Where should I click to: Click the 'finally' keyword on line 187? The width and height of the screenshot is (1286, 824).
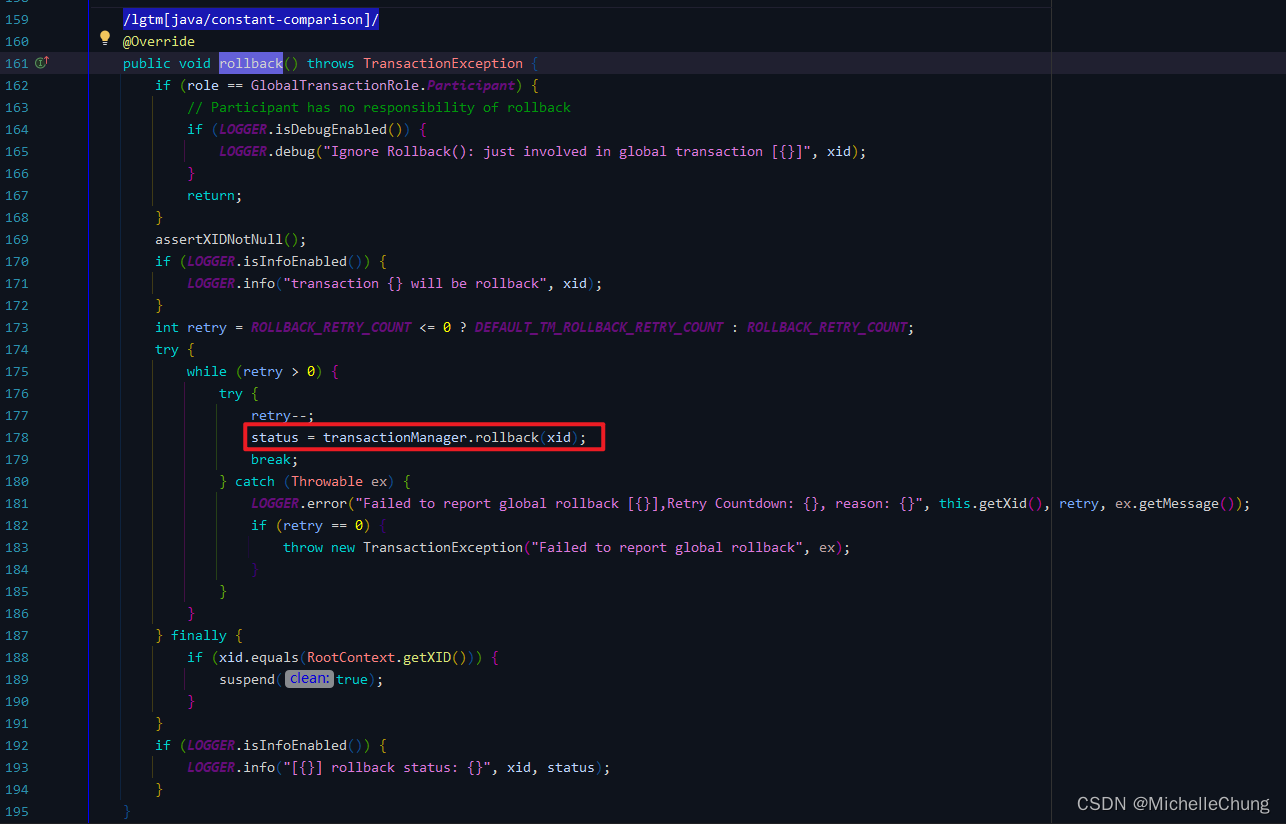click(199, 635)
